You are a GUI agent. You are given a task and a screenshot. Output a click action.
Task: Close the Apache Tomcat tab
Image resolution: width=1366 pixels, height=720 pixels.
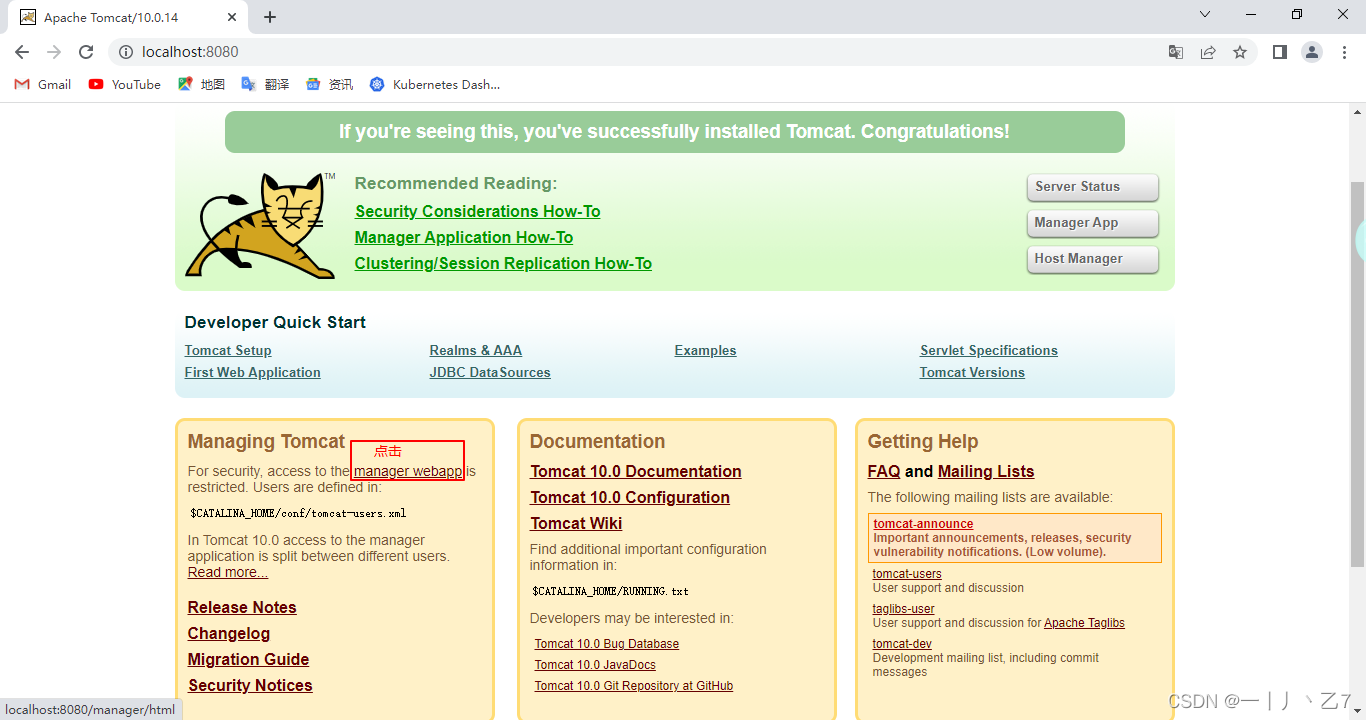pyautogui.click(x=233, y=17)
